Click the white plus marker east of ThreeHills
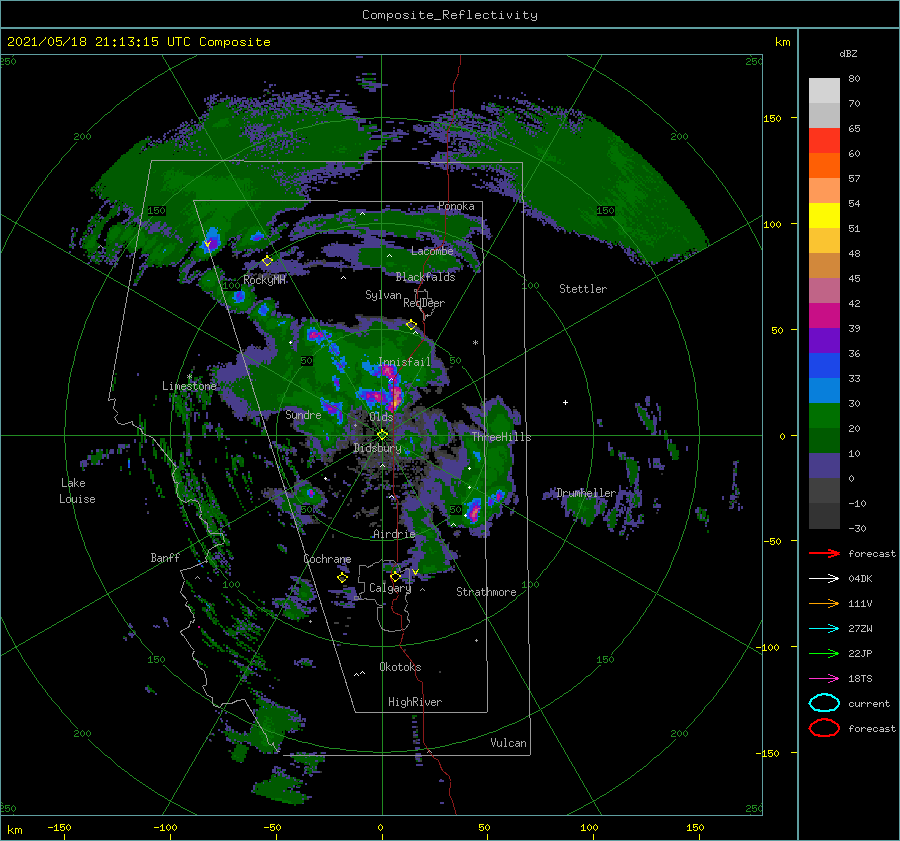Viewport: 900px width, 841px height. point(565,402)
